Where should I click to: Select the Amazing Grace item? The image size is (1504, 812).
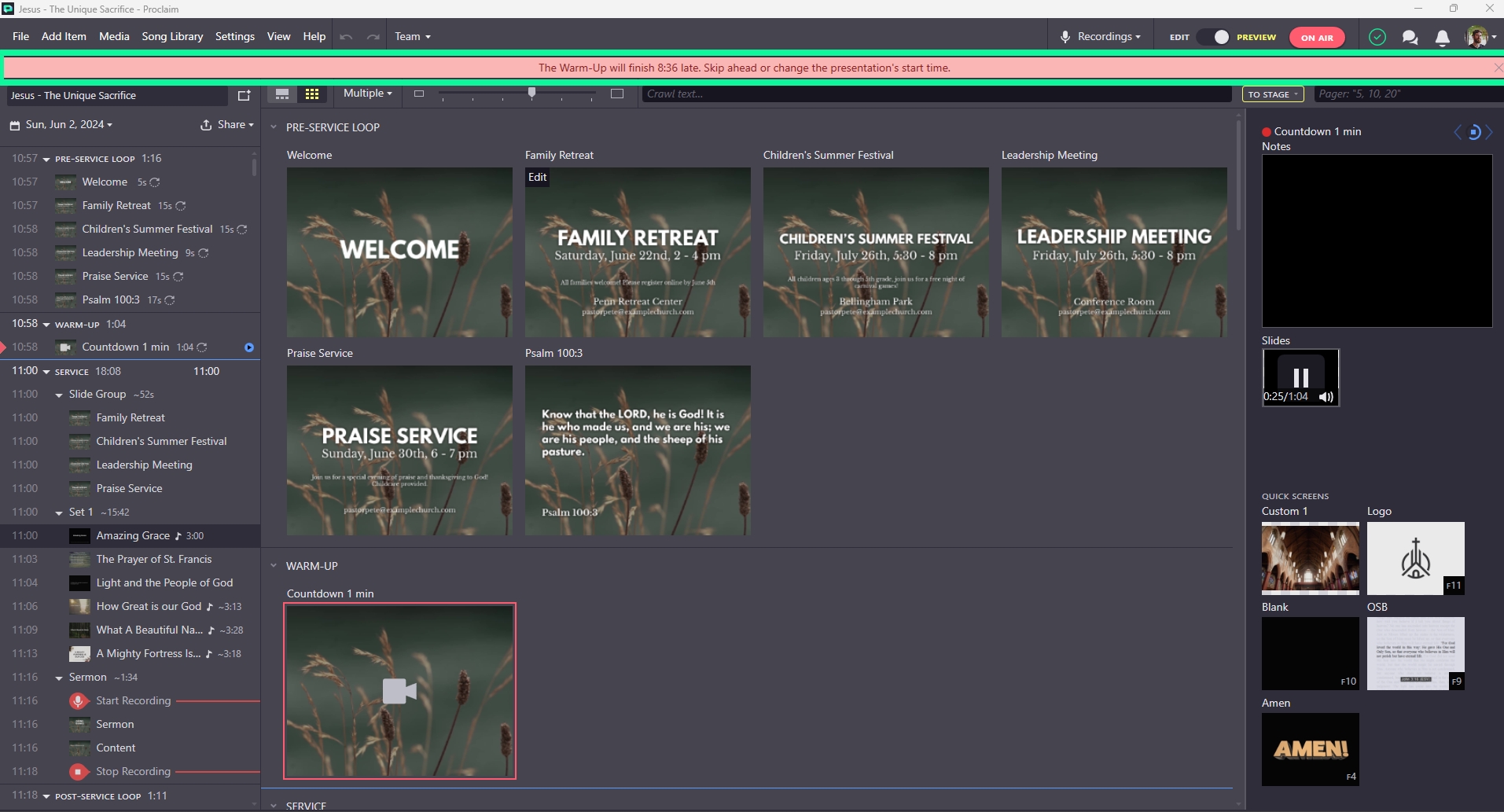tap(130, 536)
